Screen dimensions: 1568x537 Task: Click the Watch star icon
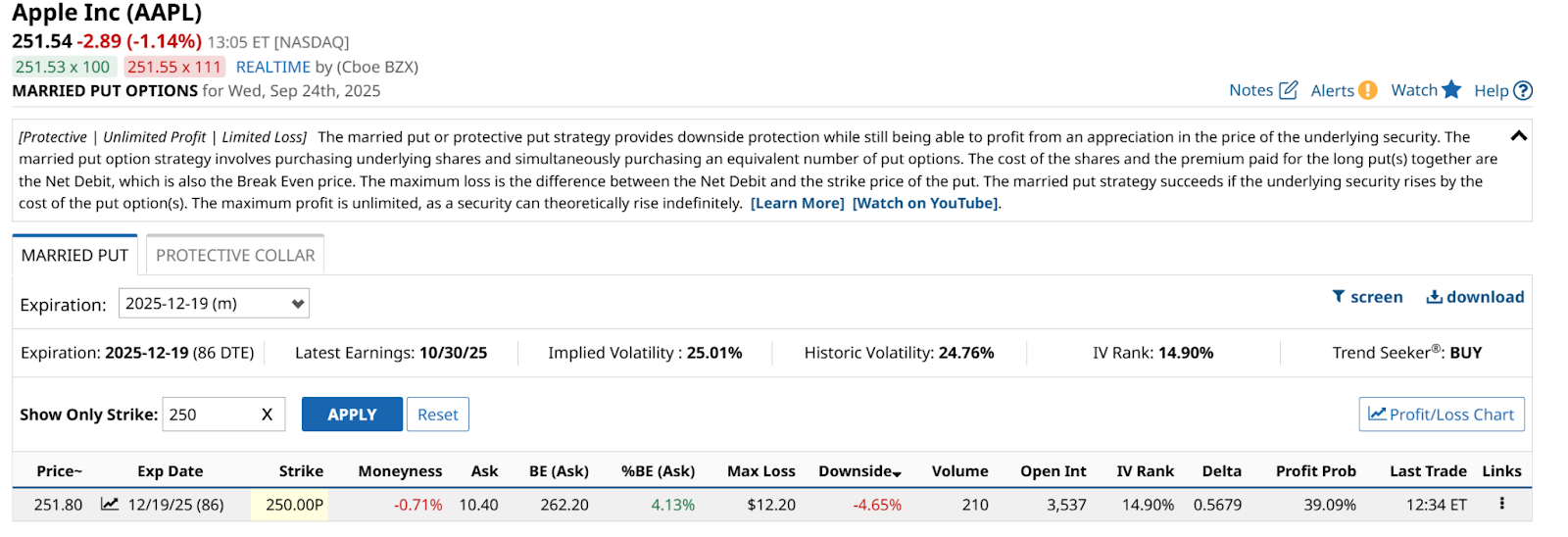point(1451,89)
